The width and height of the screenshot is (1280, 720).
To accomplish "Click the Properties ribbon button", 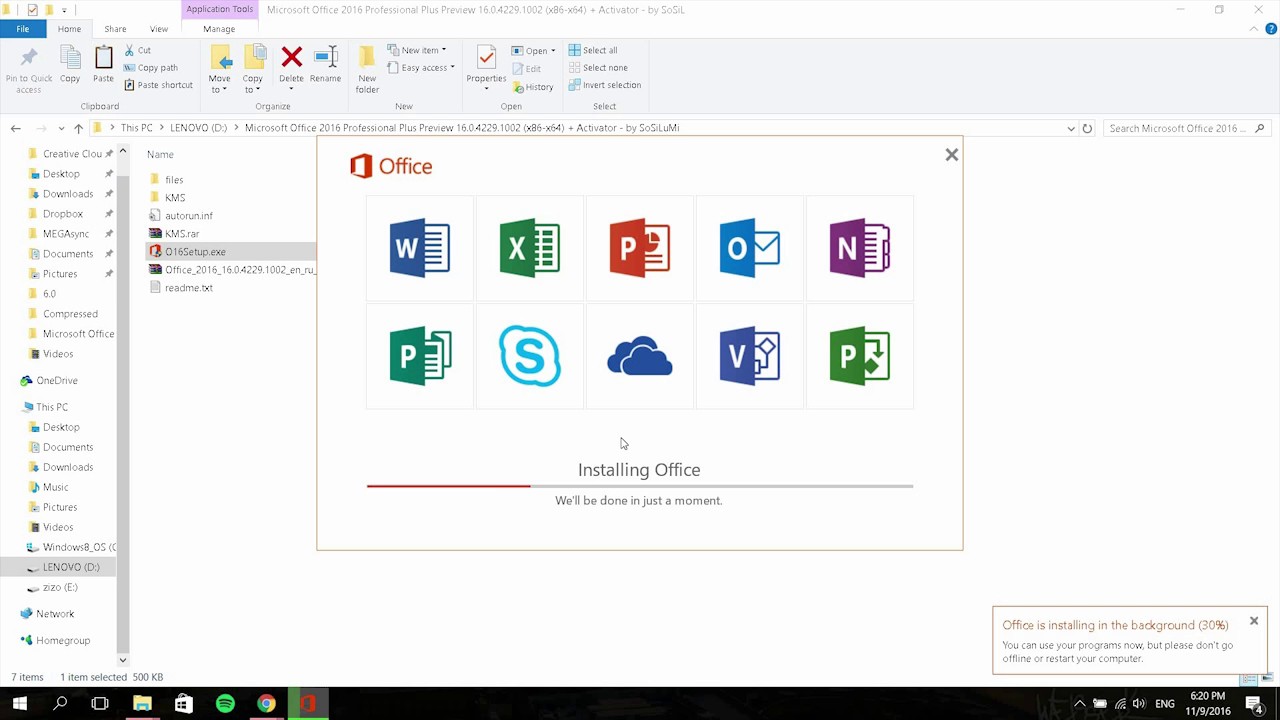I will click(486, 68).
